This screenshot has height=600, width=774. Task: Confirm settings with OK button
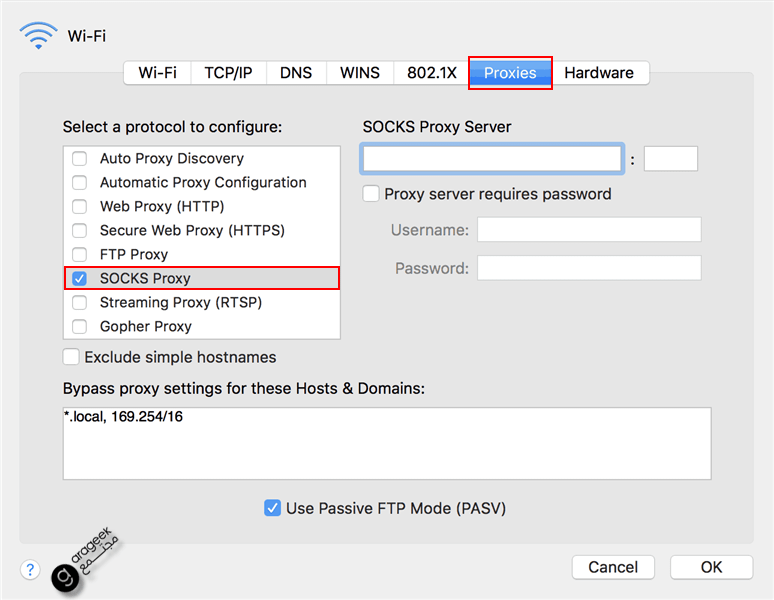coord(711,567)
